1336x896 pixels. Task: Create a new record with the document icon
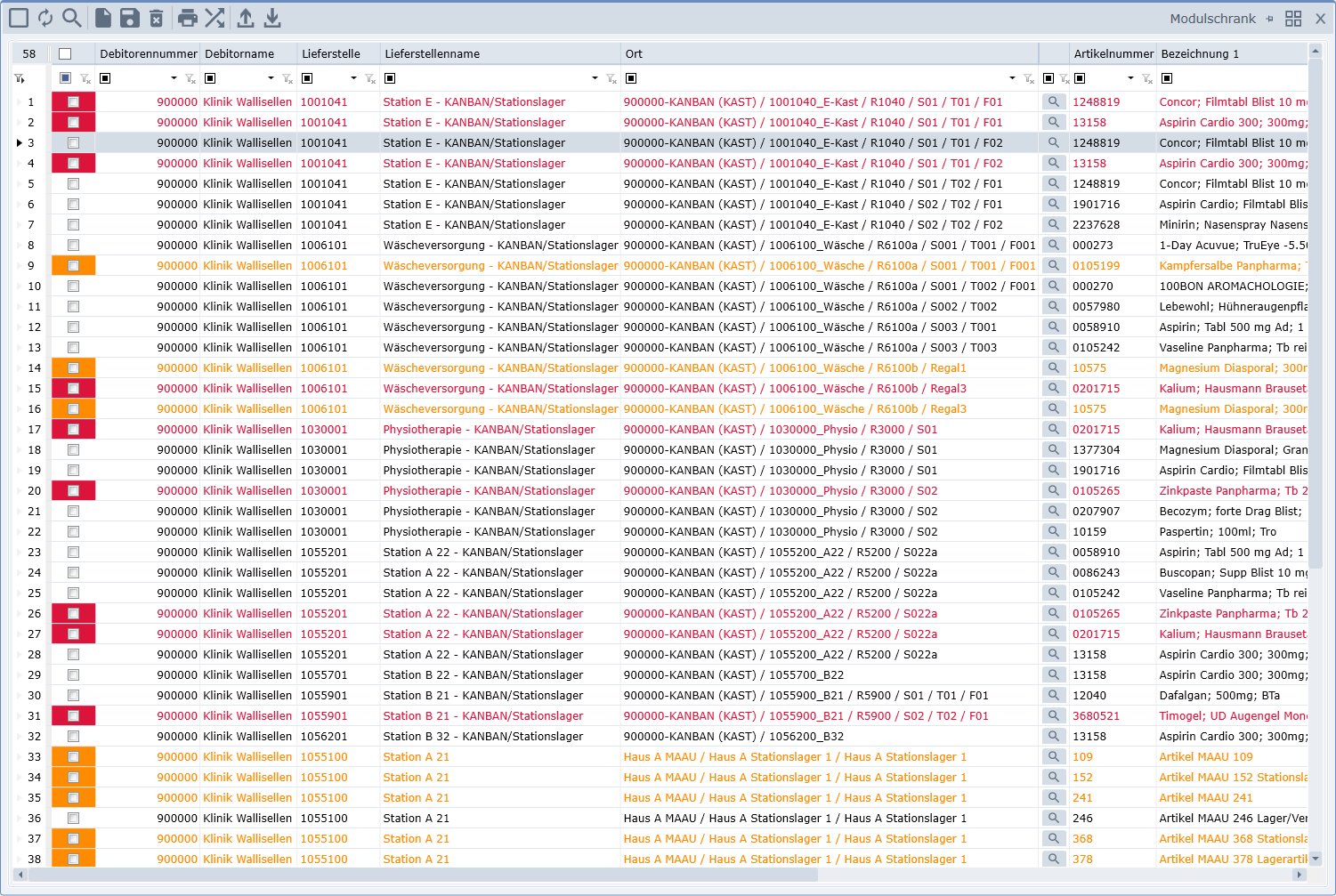(103, 18)
